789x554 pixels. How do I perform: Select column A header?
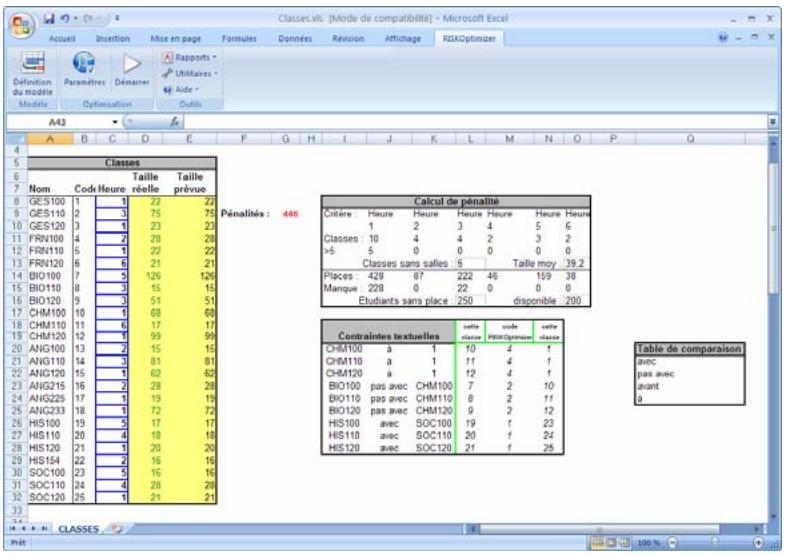tap(50, 138)
